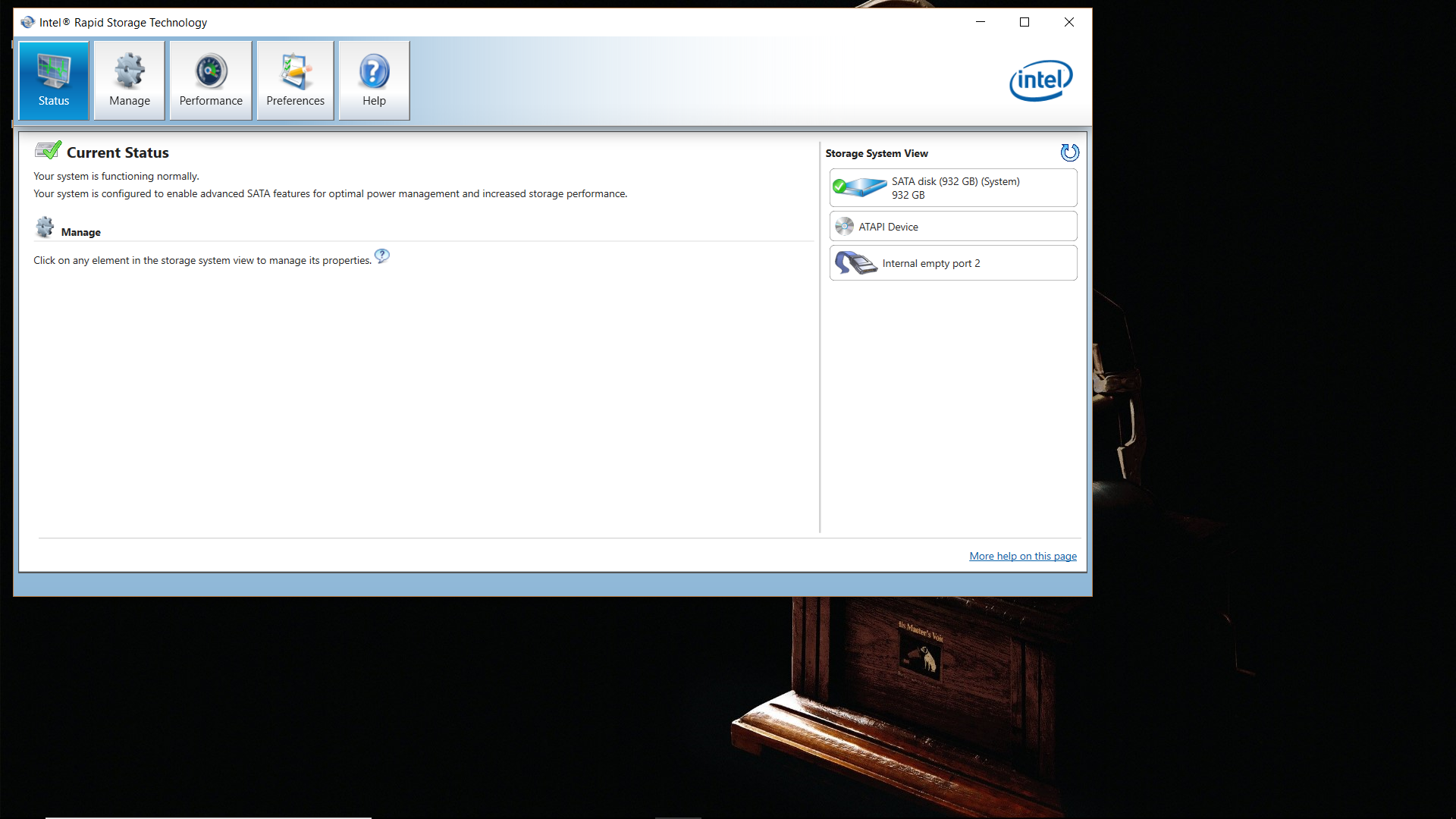Viewport: 1456px width, 819px height.
Task: Minimize the Rapid Storage Technology window
Action: [980, 22]
